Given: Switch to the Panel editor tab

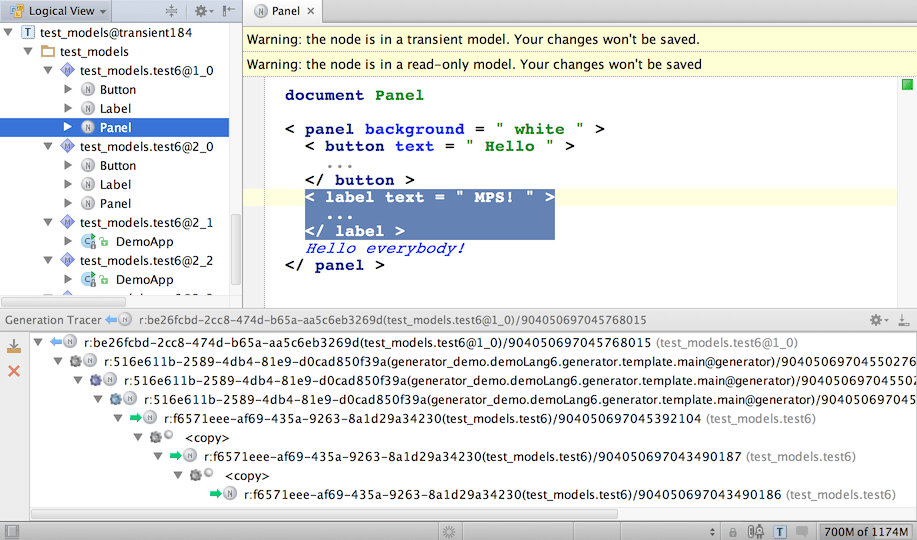Looking at the screenshot, I should (x=285, y=12).
